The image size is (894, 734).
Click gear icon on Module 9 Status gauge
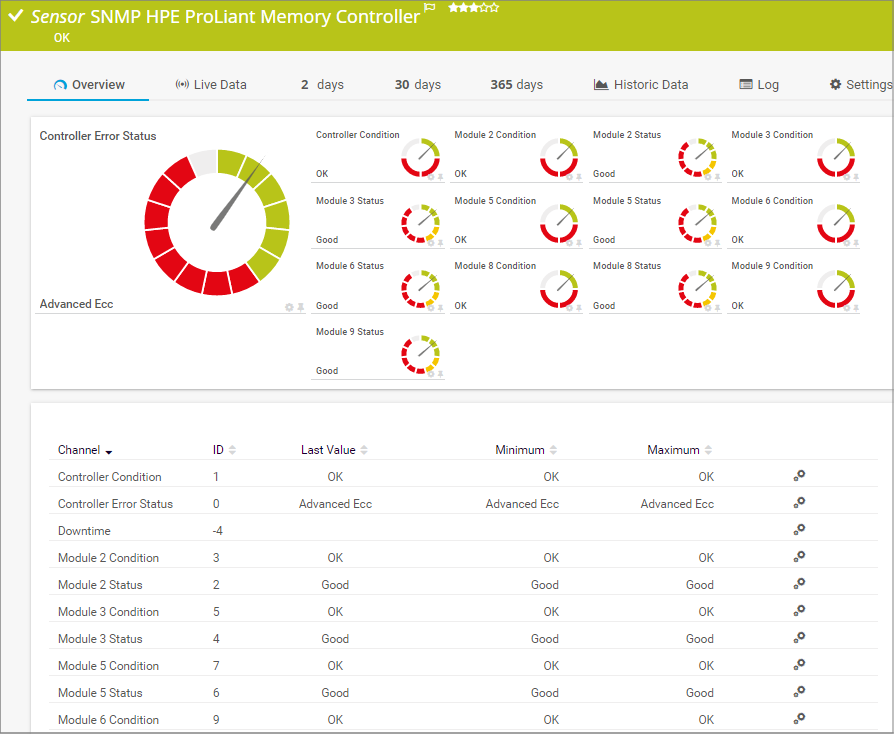[x=431, y=374]
